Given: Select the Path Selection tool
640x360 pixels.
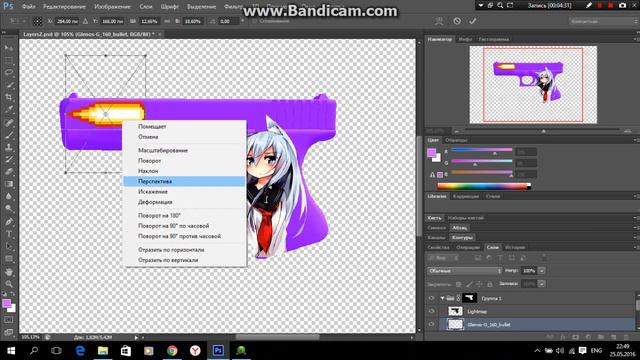Looking at the screenshot, I should click(9, 247).
